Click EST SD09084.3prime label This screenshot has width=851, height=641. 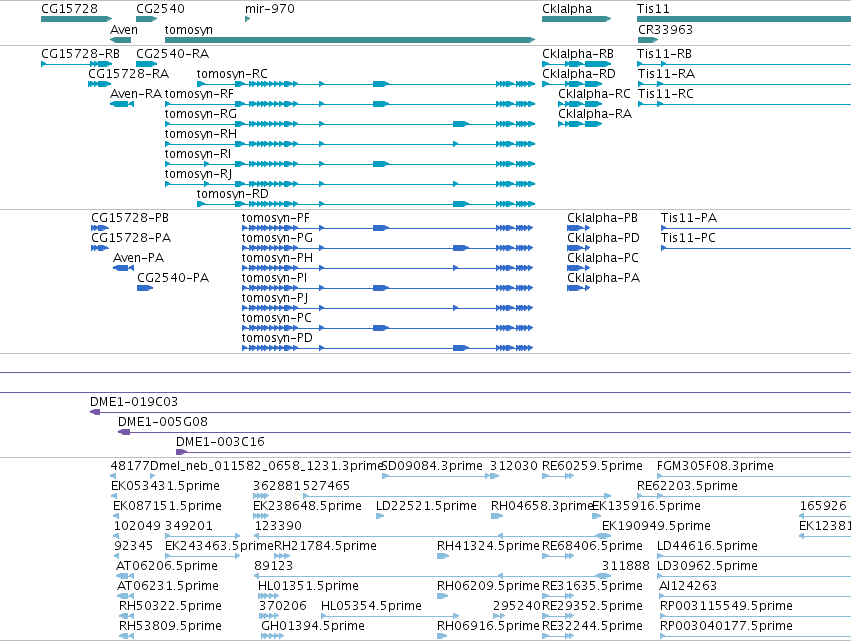coord(433,466)
